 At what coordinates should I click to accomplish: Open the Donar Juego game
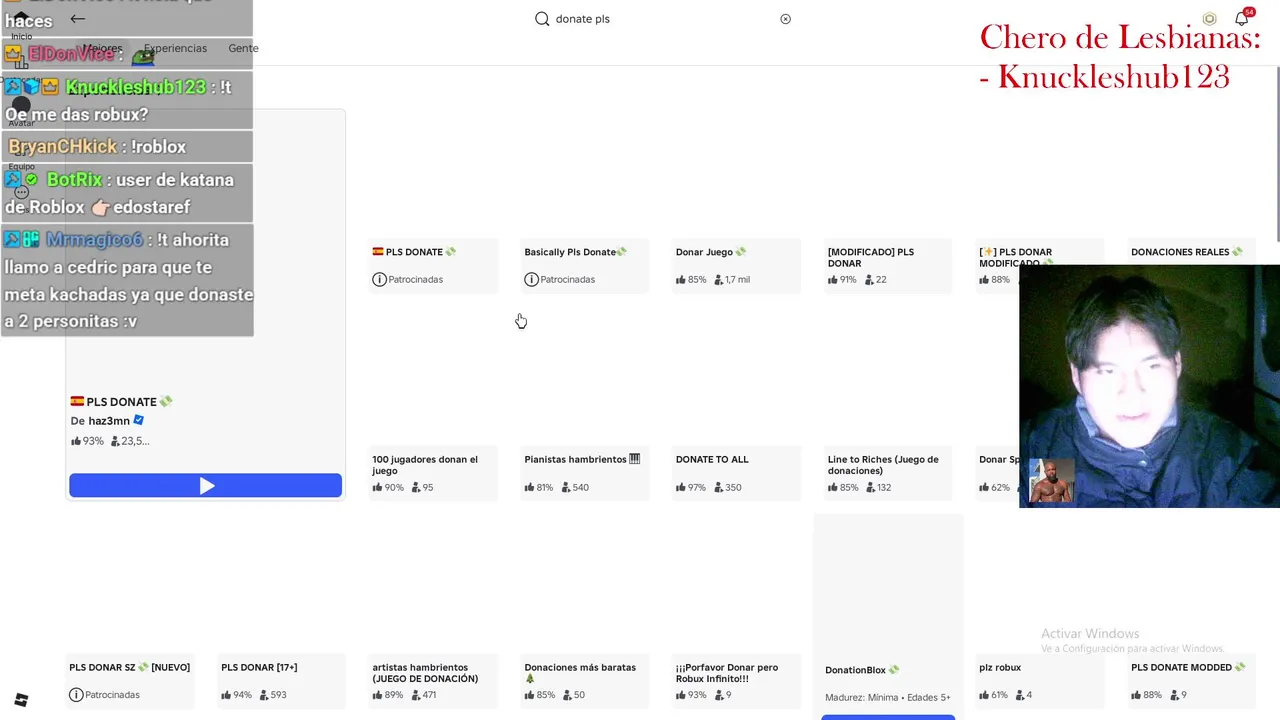pyautogui.click(x=711, y=252)
